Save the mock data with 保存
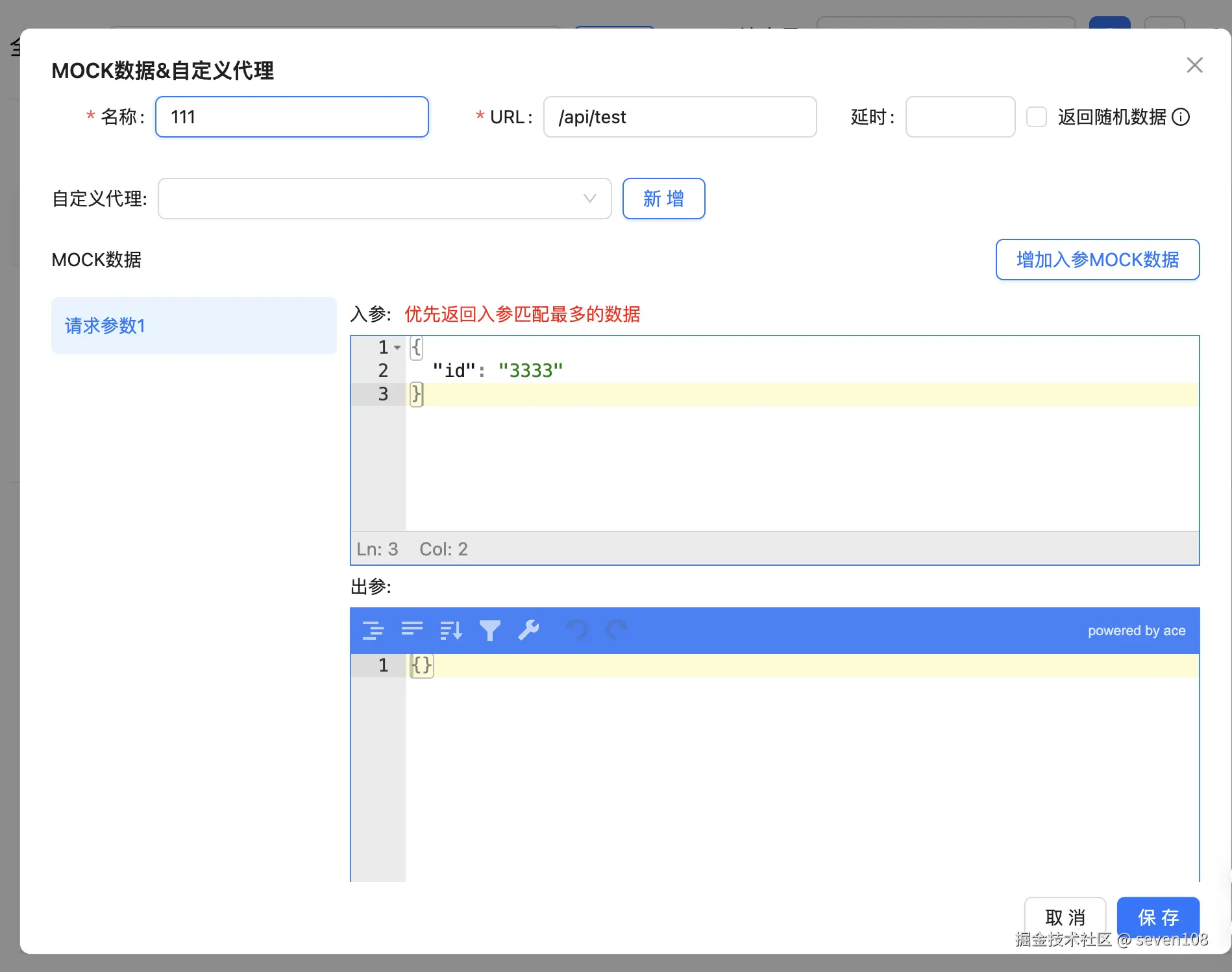1232x972 pixels. coord(1158,917)
